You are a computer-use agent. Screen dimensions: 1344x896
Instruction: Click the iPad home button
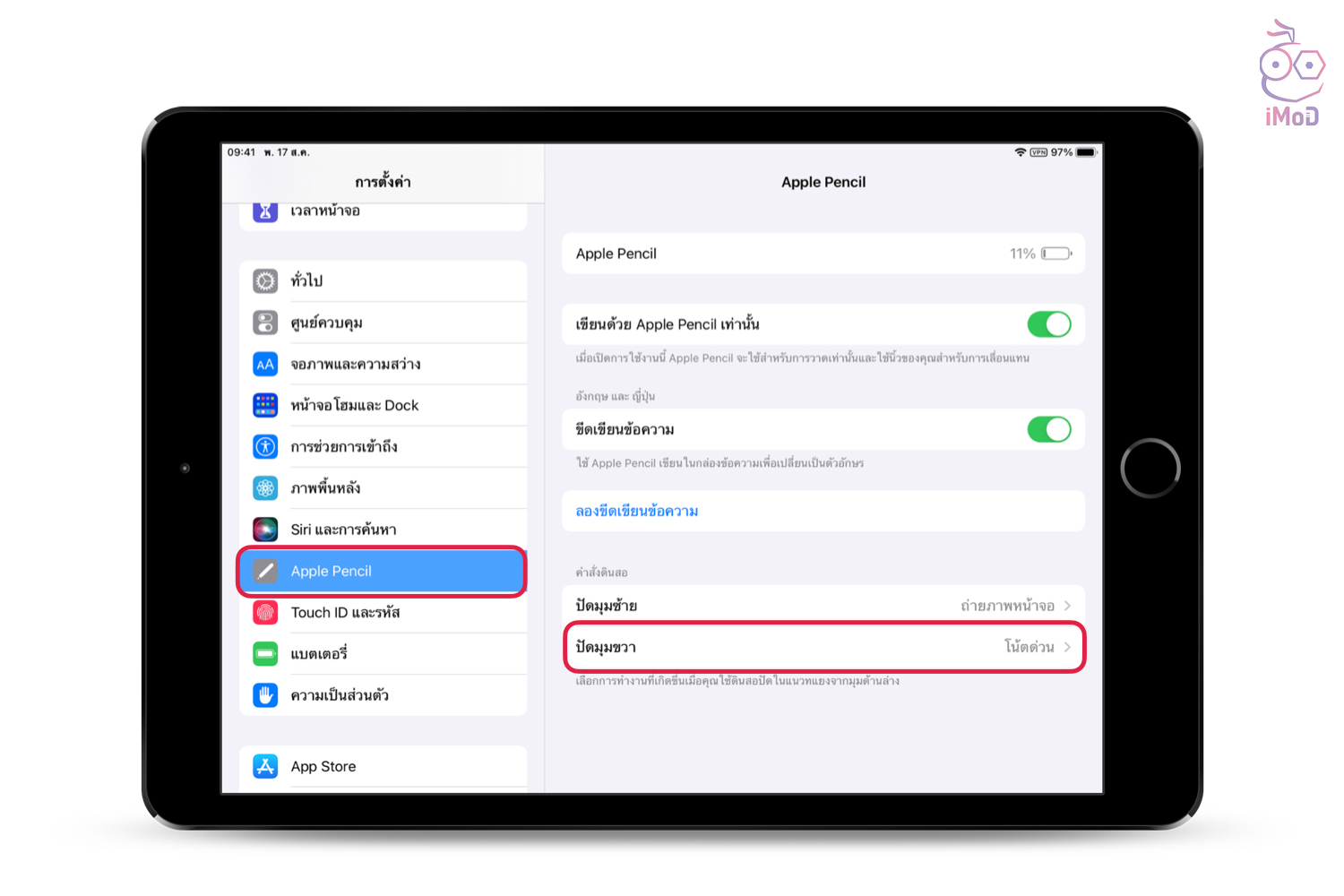tap(1150, 468)
